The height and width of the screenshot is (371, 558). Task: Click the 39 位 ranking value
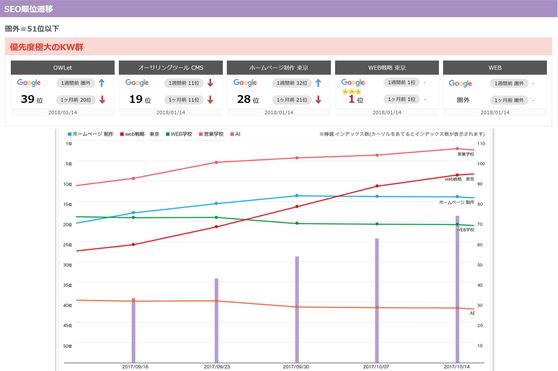coord(32,99)
